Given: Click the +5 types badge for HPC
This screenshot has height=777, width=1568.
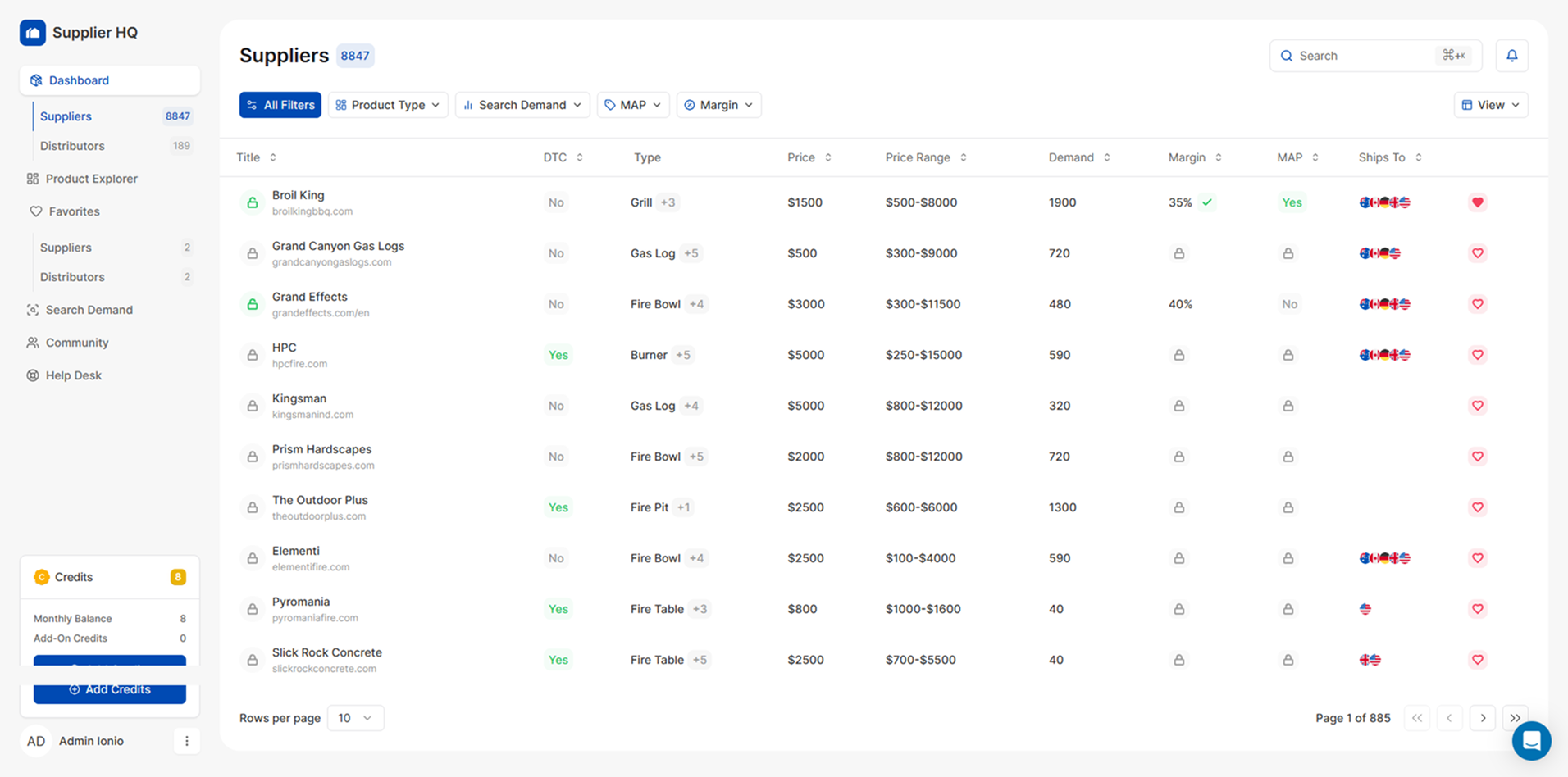Looking at the screenshot, I should [x=682, y=355].
